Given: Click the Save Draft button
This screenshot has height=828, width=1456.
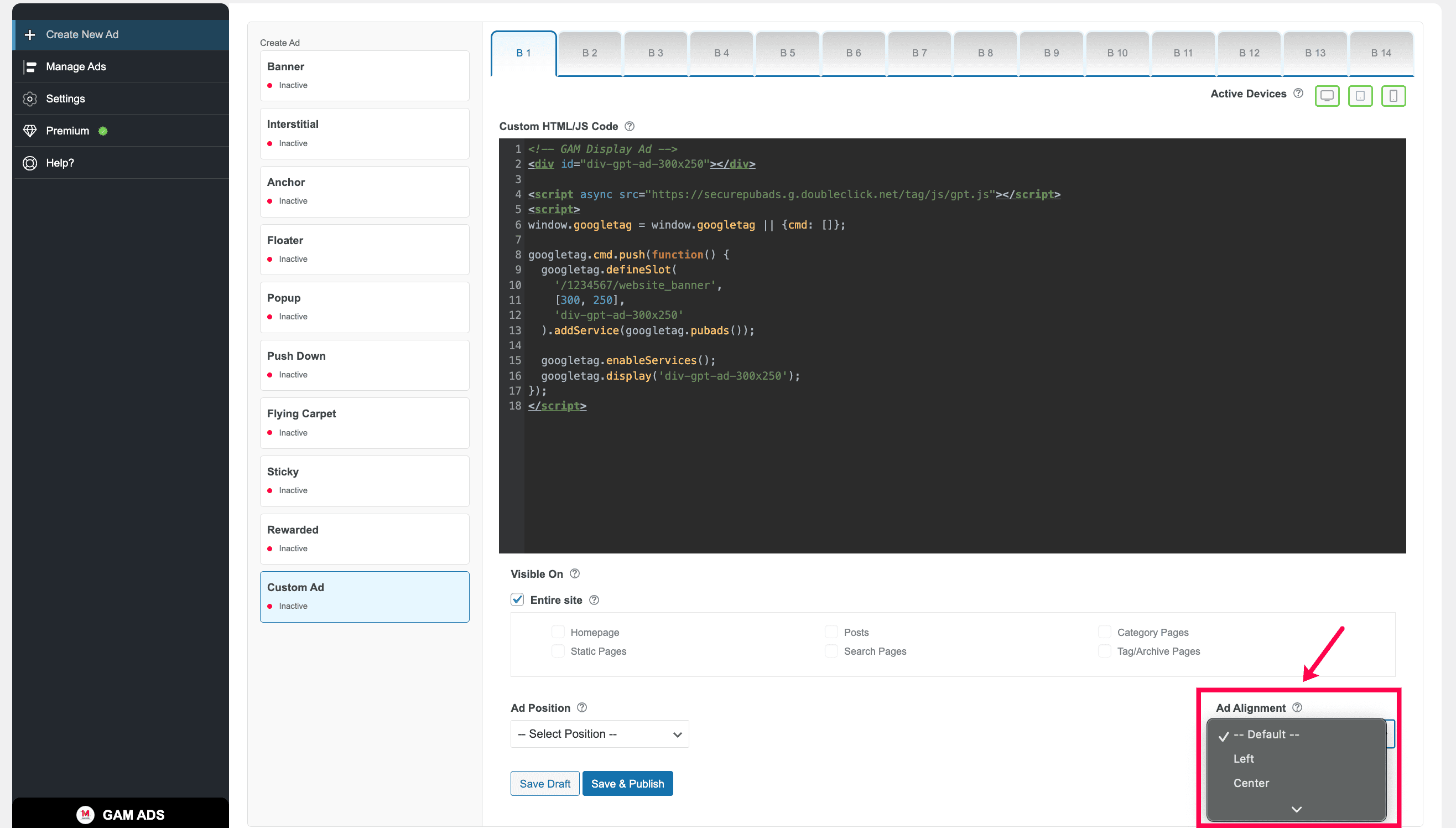Looking at the screenshot, I should (x=544, y=784).
